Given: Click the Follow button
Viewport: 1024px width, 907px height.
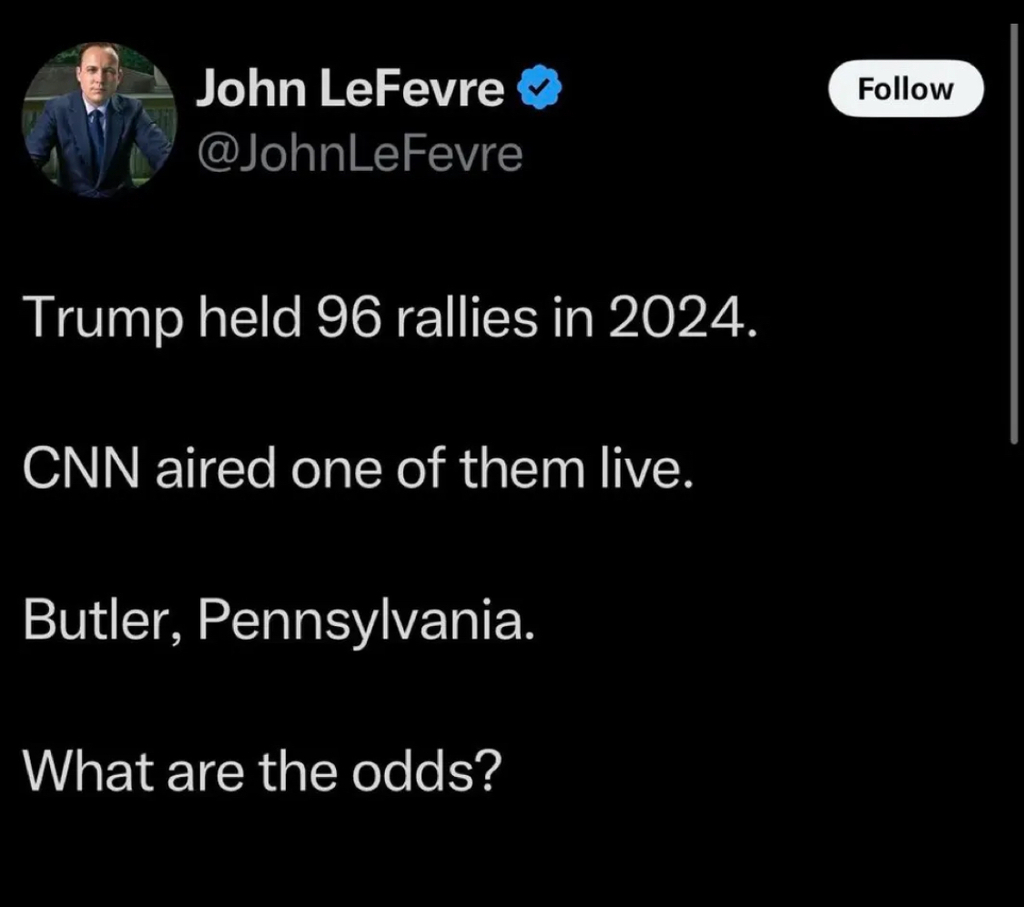Looking at the screenshot, I should (907, 89).
